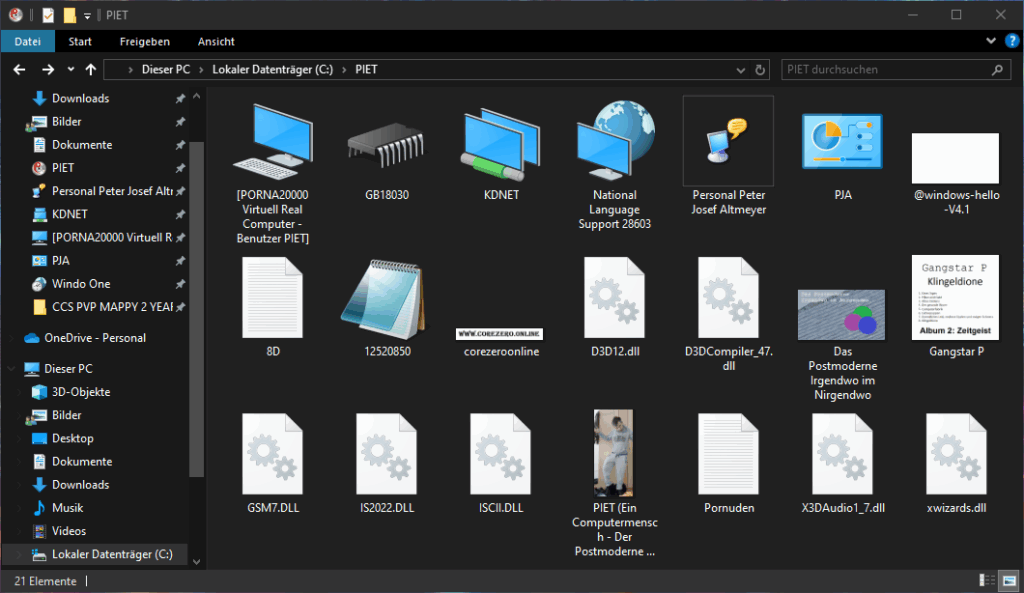Select the D3D12.dll file
The image size is (1024, 593).
(x=614, y=300)
